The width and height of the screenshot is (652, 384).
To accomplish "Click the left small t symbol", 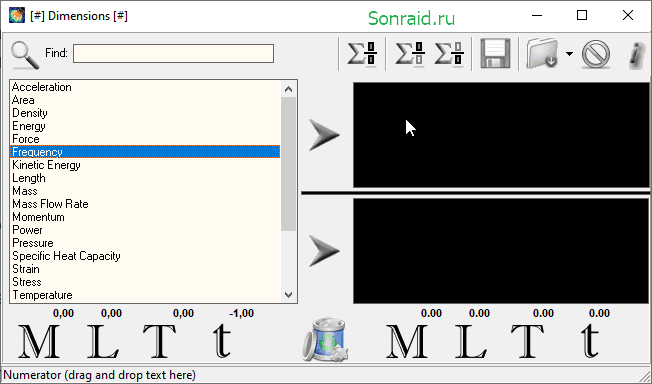I will [x=222, y=341].
